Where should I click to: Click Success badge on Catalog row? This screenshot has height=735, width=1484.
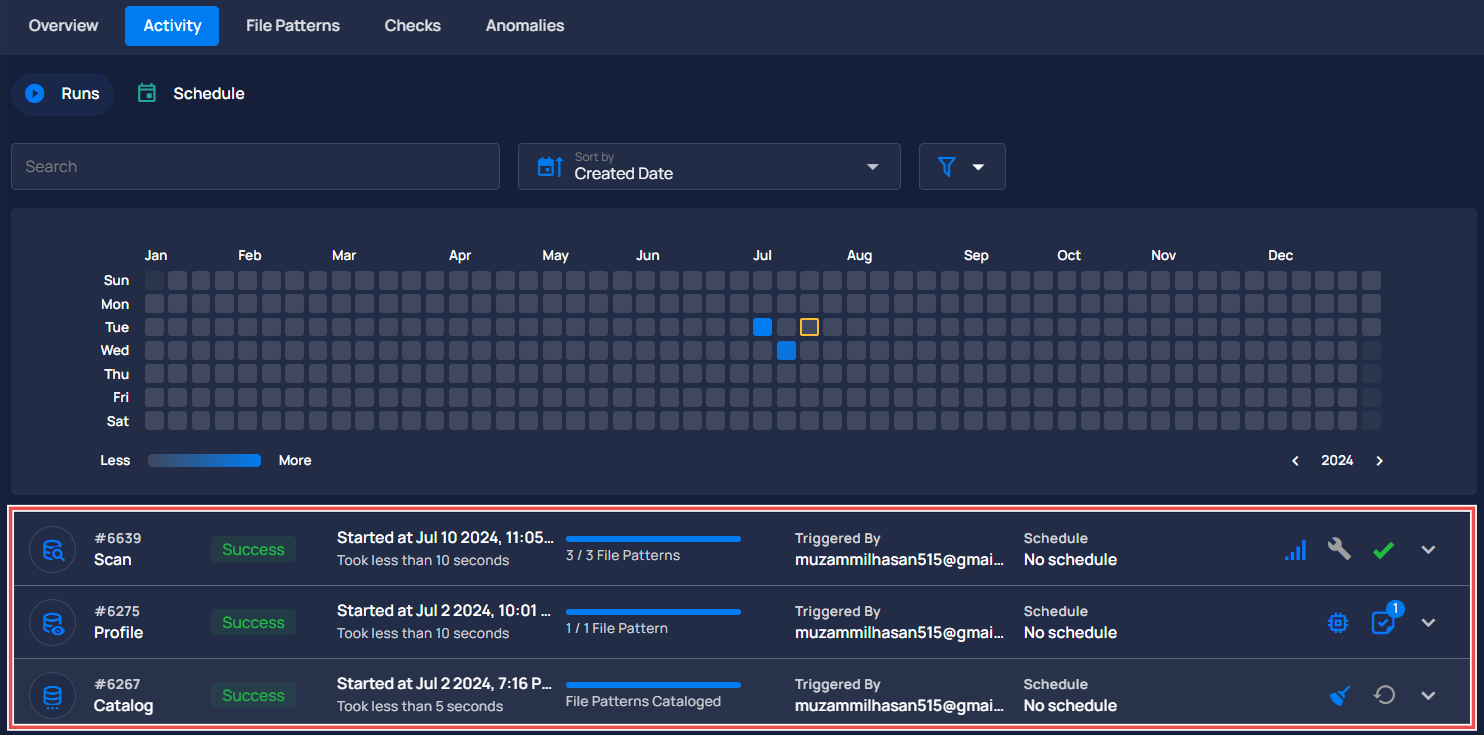(x=253, y=695)
